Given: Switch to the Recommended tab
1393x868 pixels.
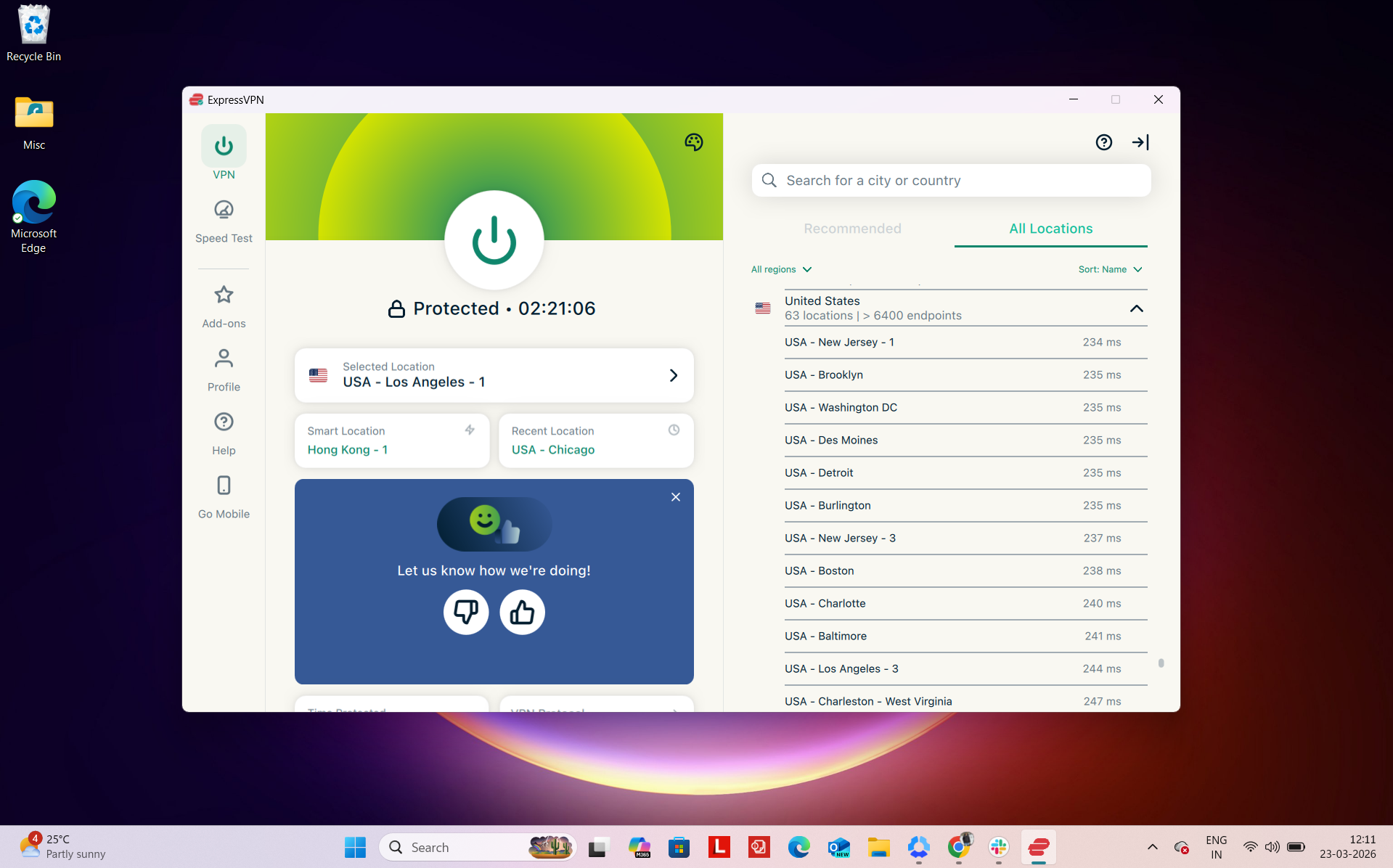Looking at the screenshot, I should [x=852, y=229].
